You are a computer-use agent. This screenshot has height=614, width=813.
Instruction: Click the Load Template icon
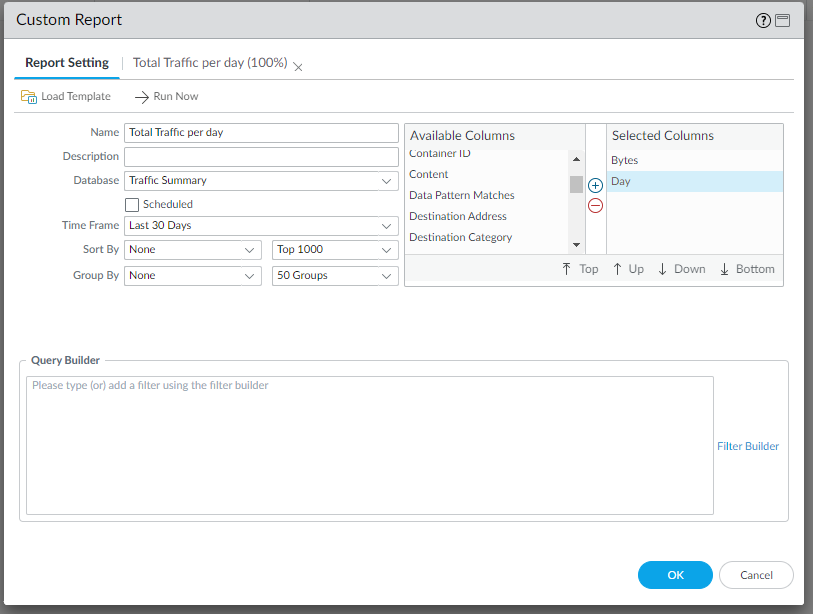coord(29,97)
